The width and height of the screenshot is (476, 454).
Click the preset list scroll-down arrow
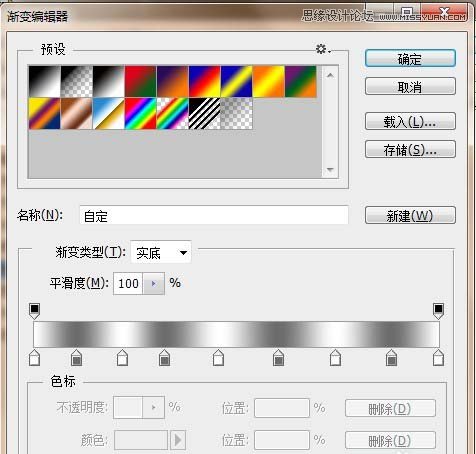click(x=330, y=170)
